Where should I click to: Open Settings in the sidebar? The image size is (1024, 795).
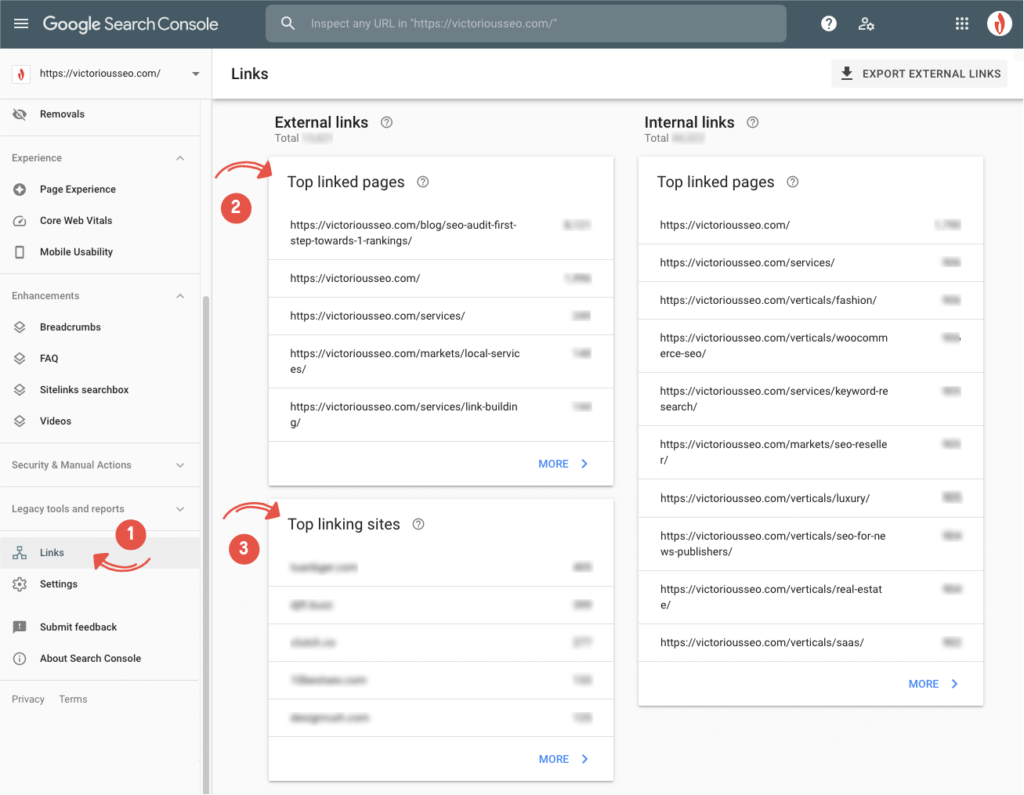point(58,584)
